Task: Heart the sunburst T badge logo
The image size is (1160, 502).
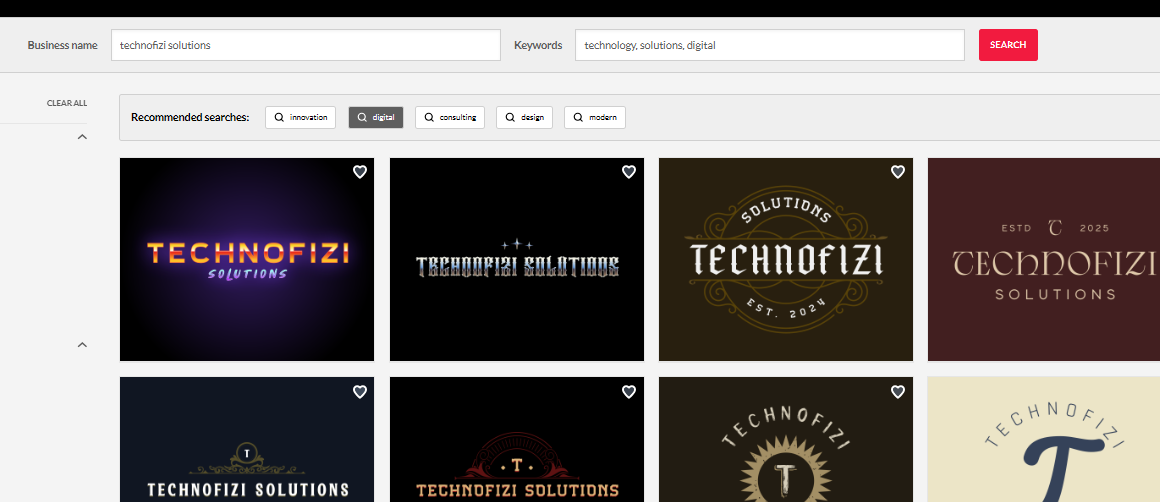Action: pyautogui.click(x=898, y=392)
